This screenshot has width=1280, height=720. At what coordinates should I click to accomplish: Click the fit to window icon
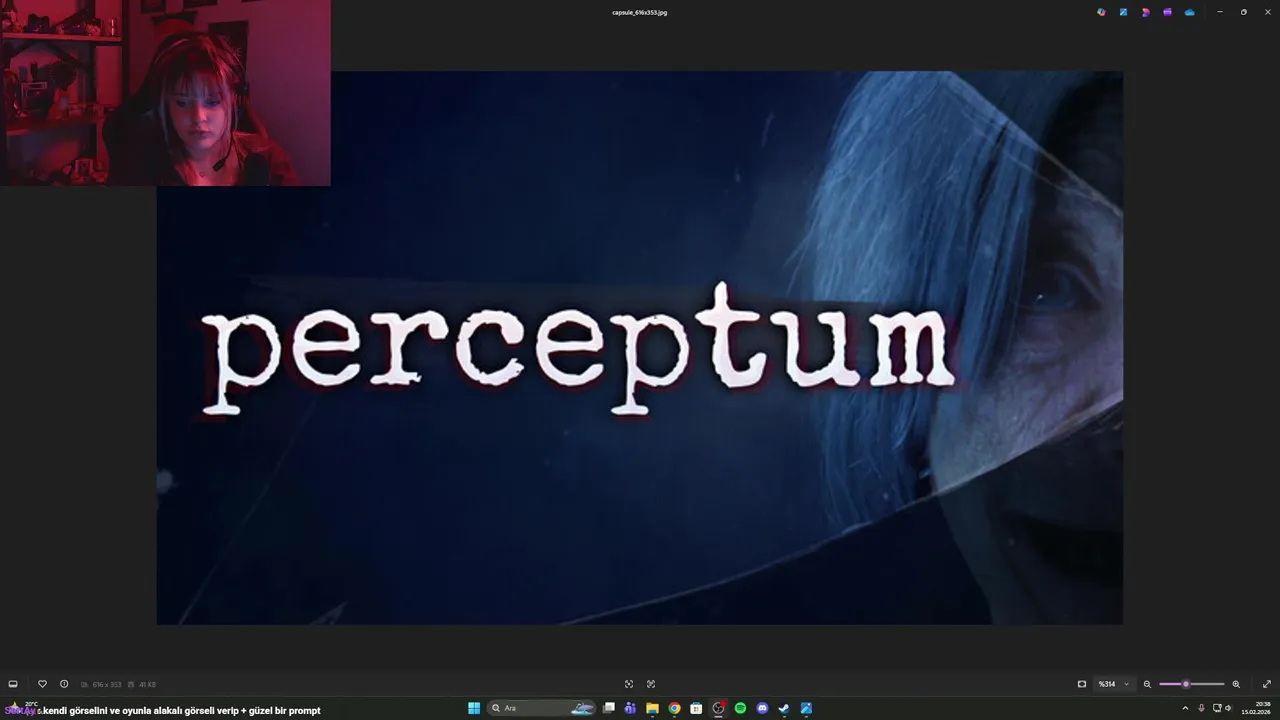click(x=1082, y=684)
